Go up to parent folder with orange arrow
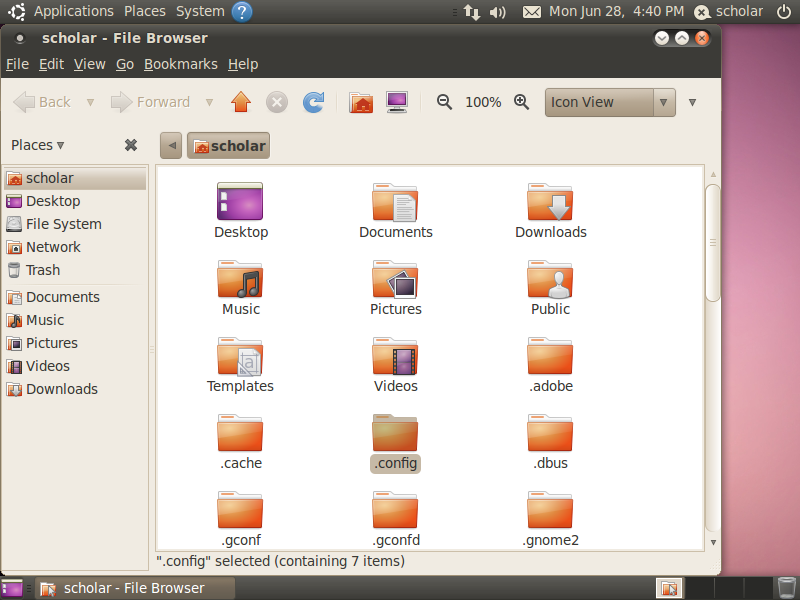800x600 pixels. click(x=241, y=102)
